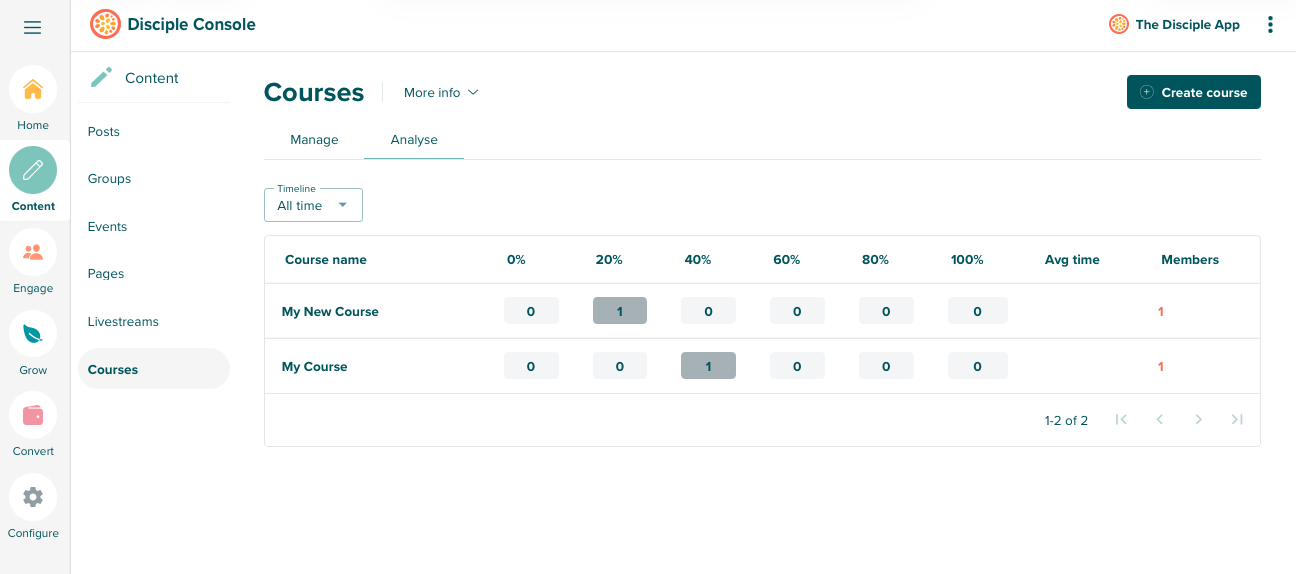The height and width of the screenshot is (574, 1296).
Task: Switch to the Manage tab
Action: pyautogui.click(x=314, y=140)
